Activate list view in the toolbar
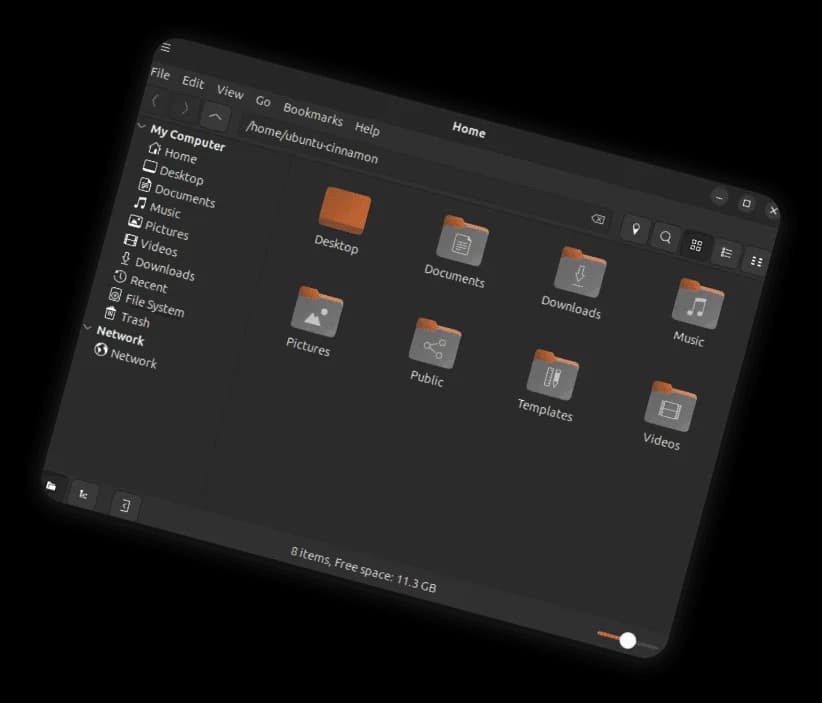The height and width of the screenshot is (703, 822). click(x=726, y=250)
